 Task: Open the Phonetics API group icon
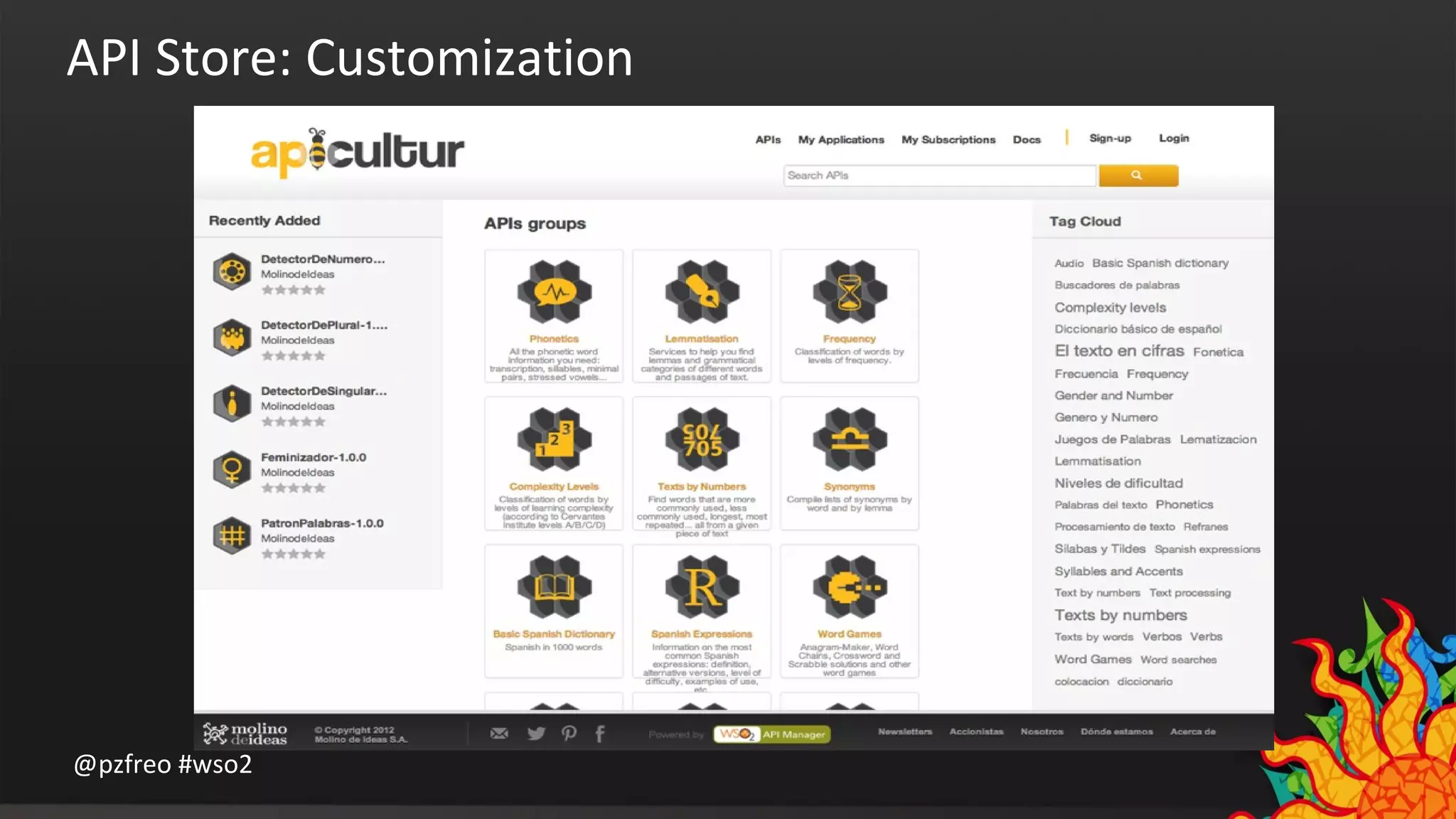(x=554, y=292)
